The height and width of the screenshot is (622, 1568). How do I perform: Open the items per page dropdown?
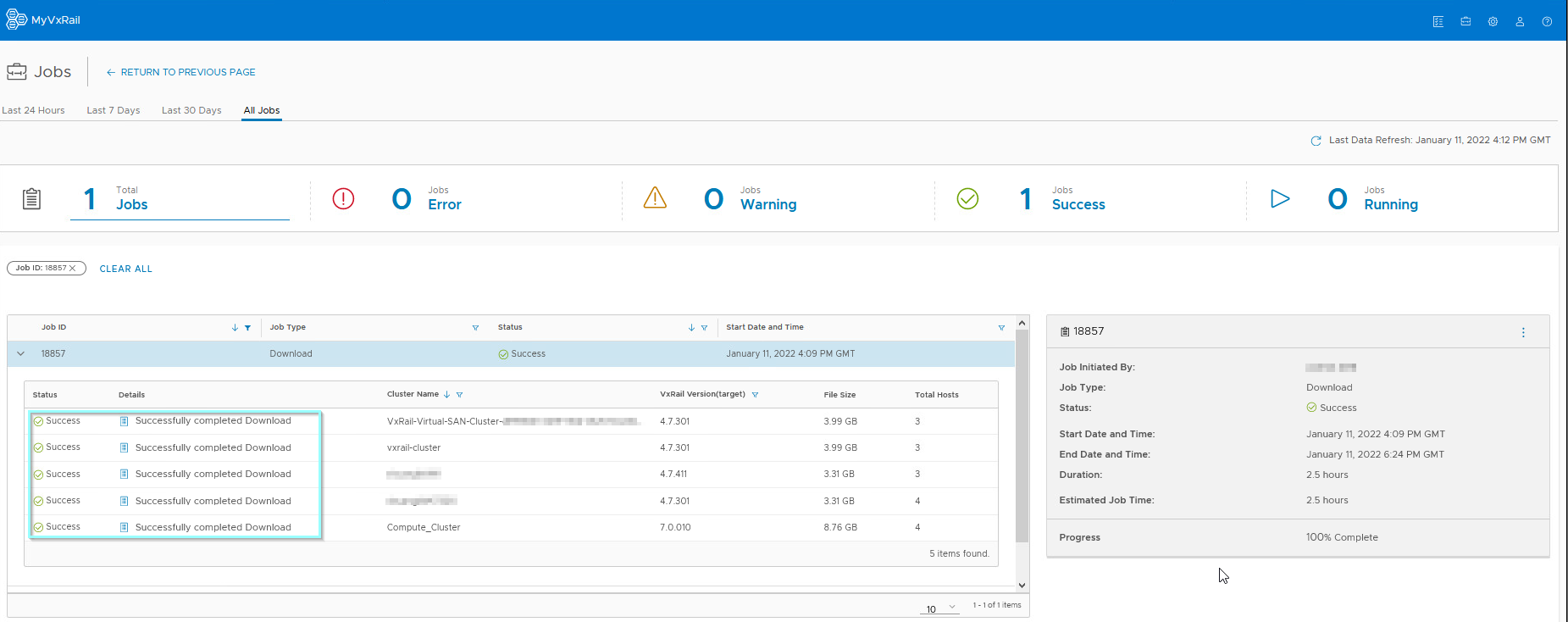click(x=939, y=608)
